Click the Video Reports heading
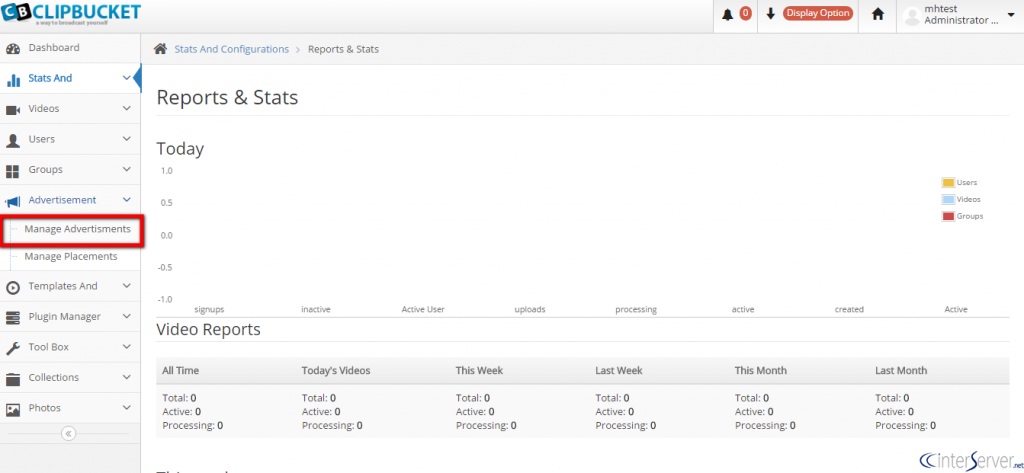Viewport: 1024px width, 473px height. coord(209,330)
